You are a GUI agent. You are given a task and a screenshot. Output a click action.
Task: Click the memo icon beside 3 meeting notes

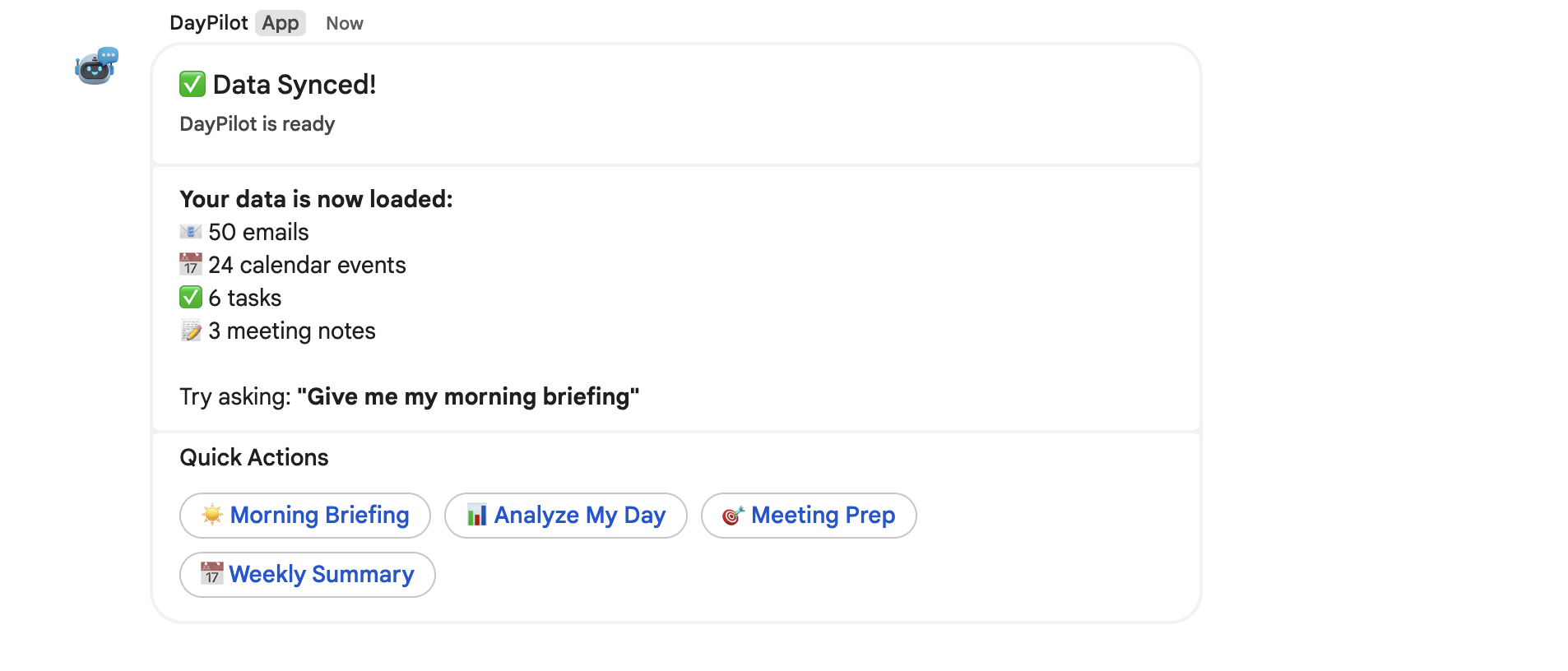pos(191,331)
